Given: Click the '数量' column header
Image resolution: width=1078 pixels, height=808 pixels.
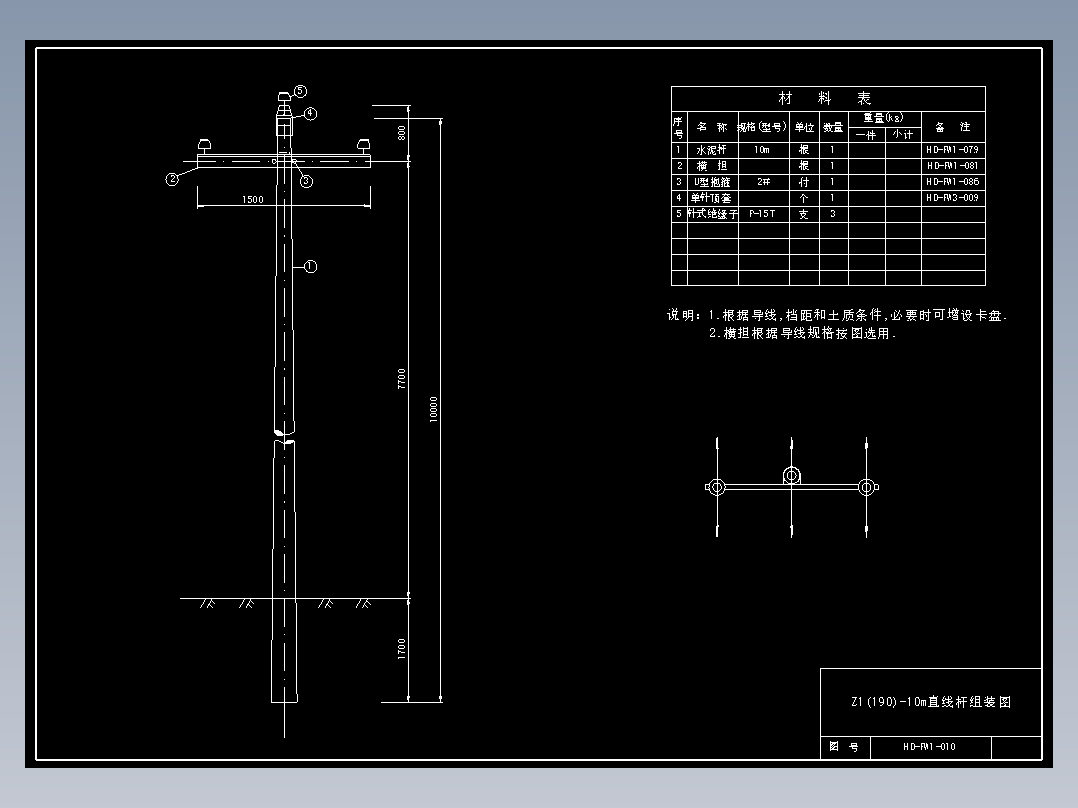Looking at the screenshot, I should [833, 127].
